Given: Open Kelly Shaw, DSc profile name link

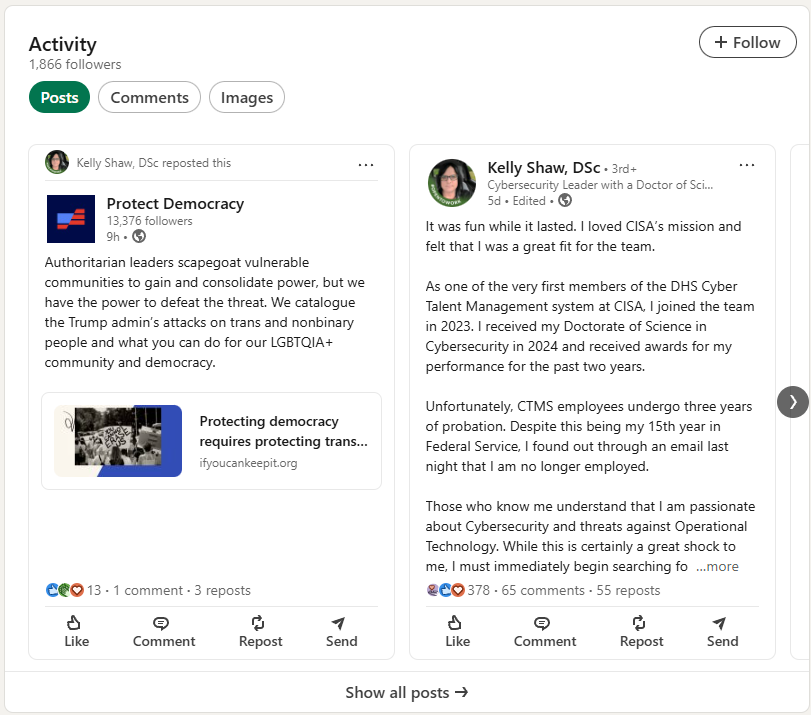Looking at the screenshot, I should point(544,168).
